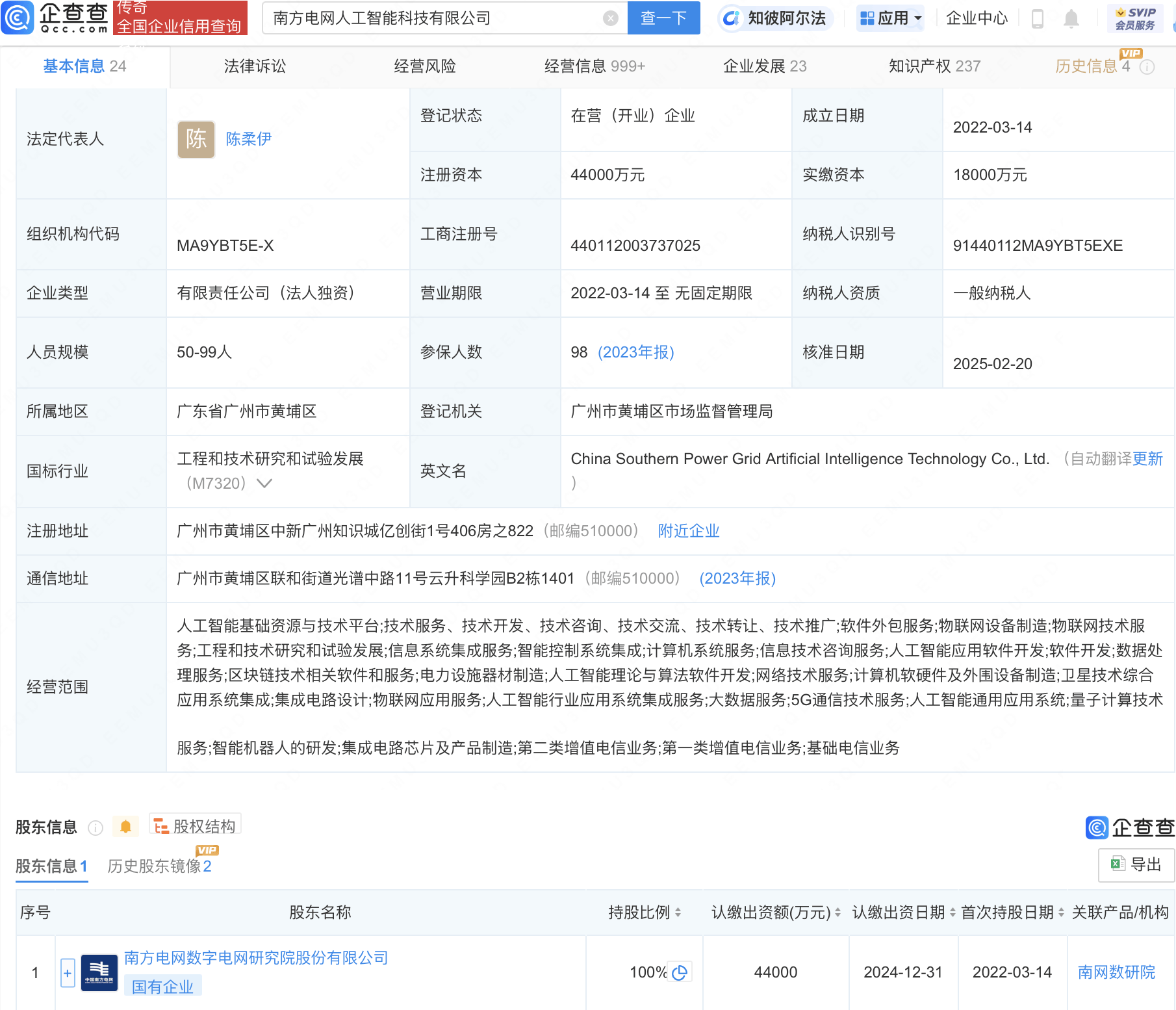
Task: Select the 组织机构代码 value MA9YBT5E-X
Action: pos(225,246)
